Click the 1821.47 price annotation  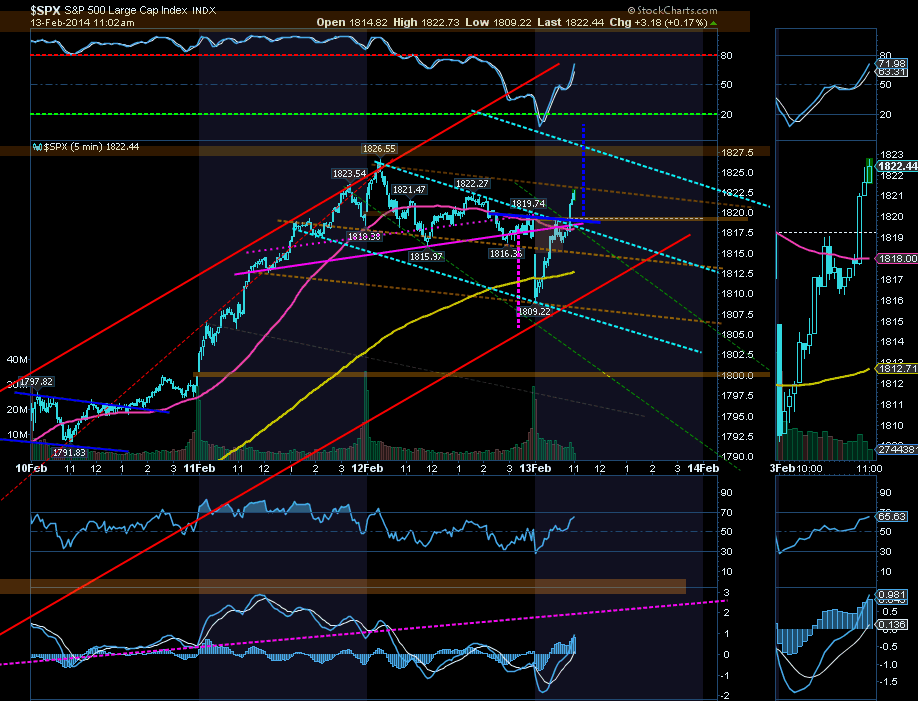click(x=409, y=190)
